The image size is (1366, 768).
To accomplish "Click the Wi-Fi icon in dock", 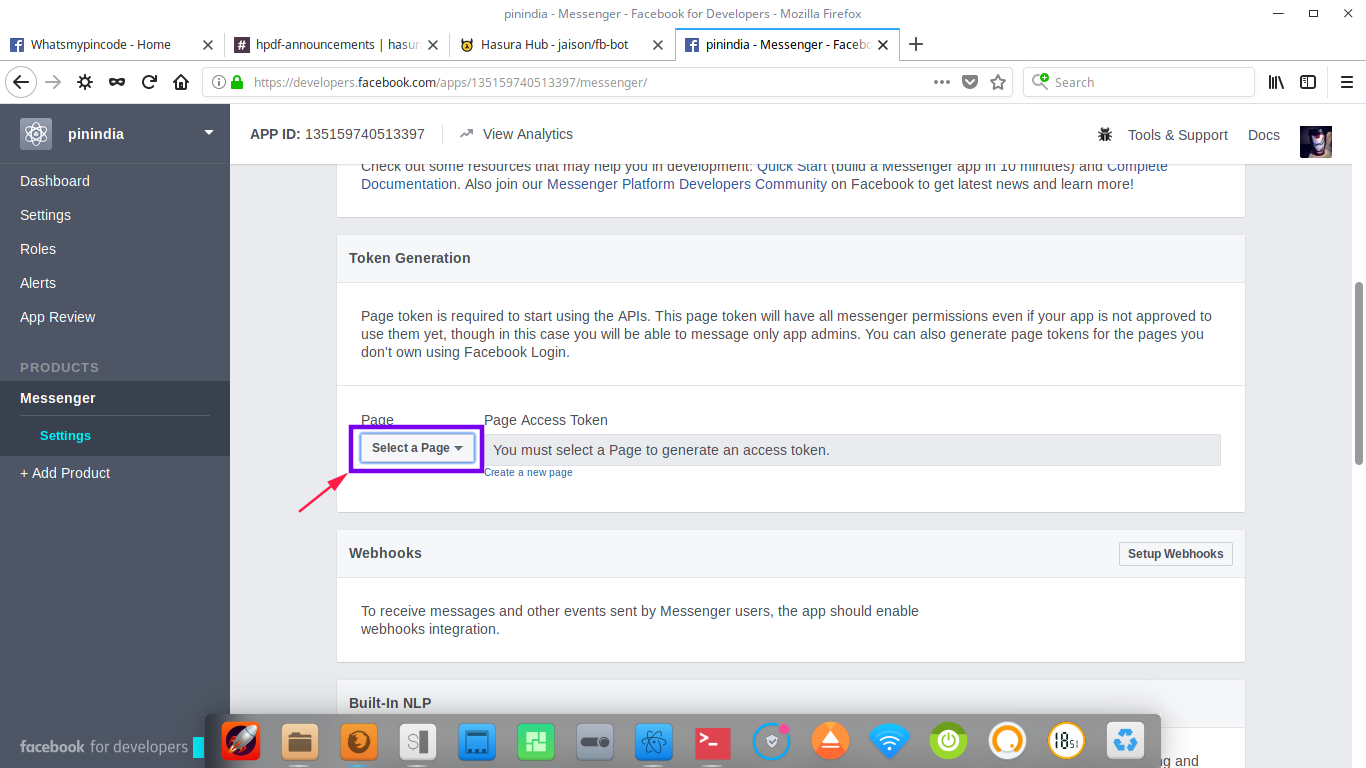I will [889, 741].
